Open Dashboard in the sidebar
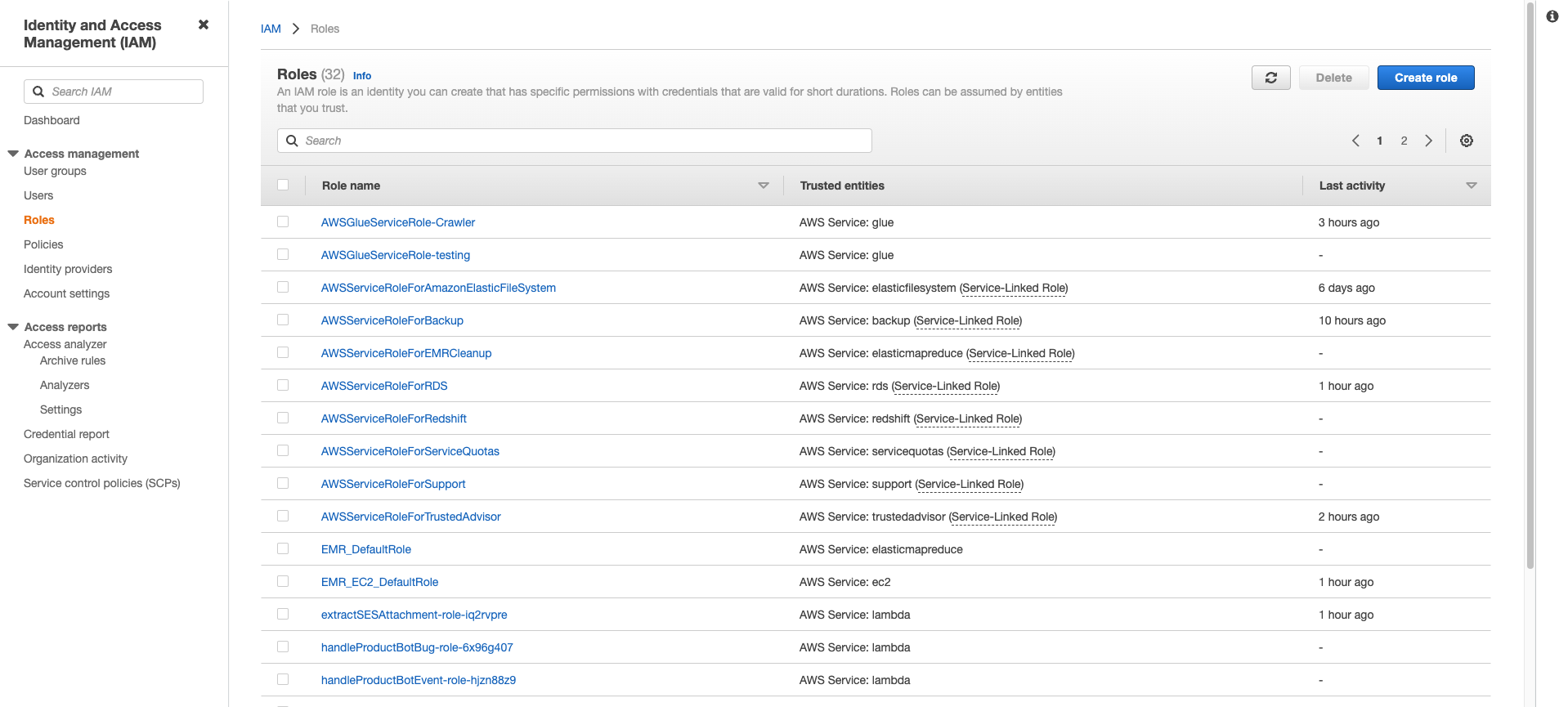The height and width of the screenshot is (707, 1568). click(x=52, y=120)
